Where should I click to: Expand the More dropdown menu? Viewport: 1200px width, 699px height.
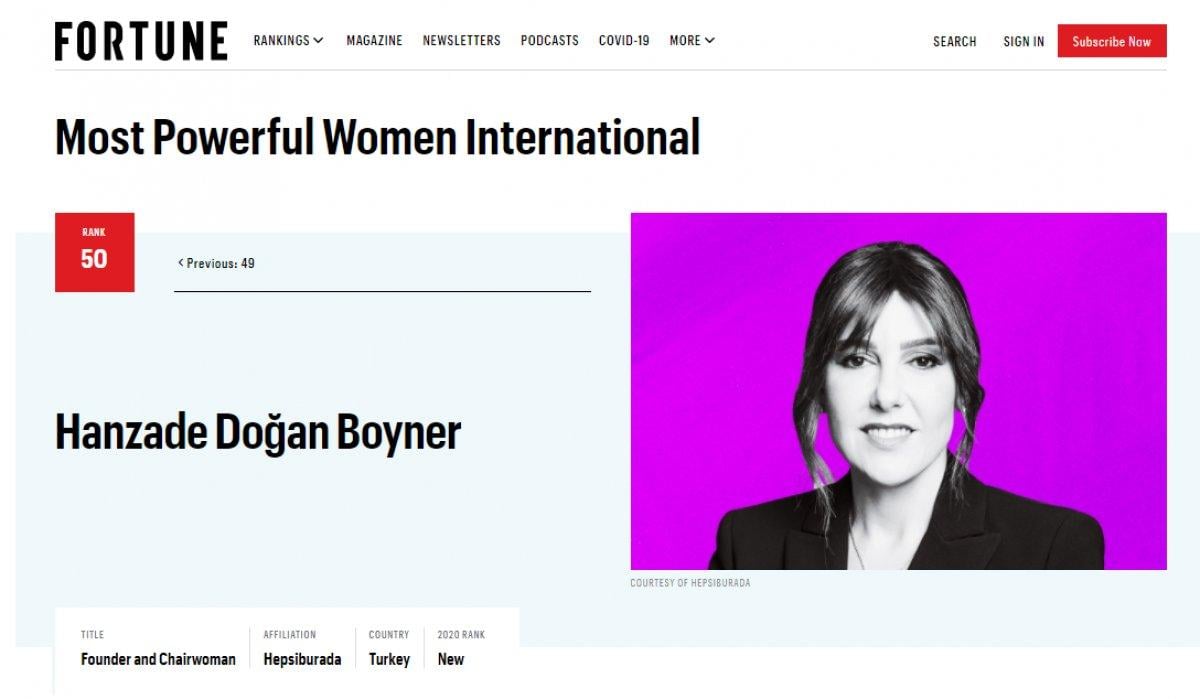coord(692,41)
